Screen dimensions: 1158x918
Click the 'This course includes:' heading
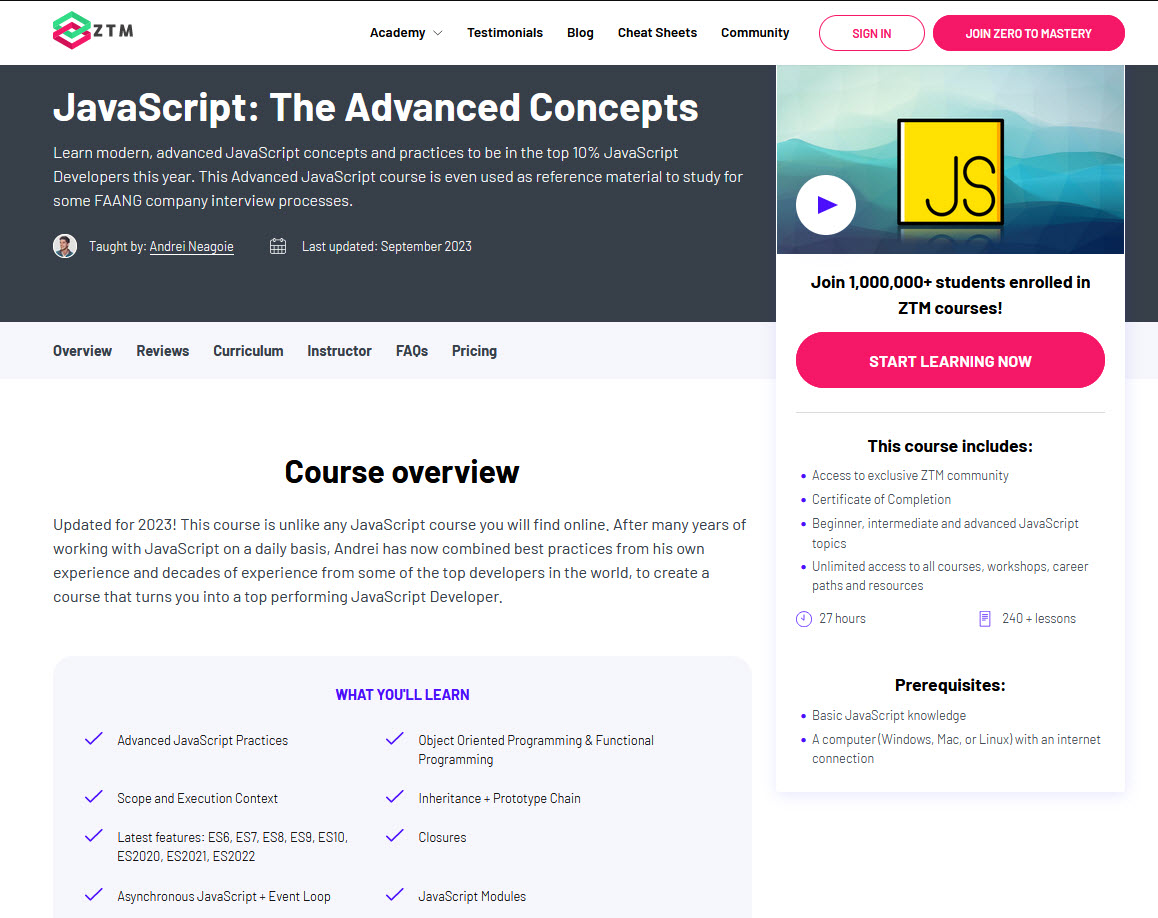[950, 446]
